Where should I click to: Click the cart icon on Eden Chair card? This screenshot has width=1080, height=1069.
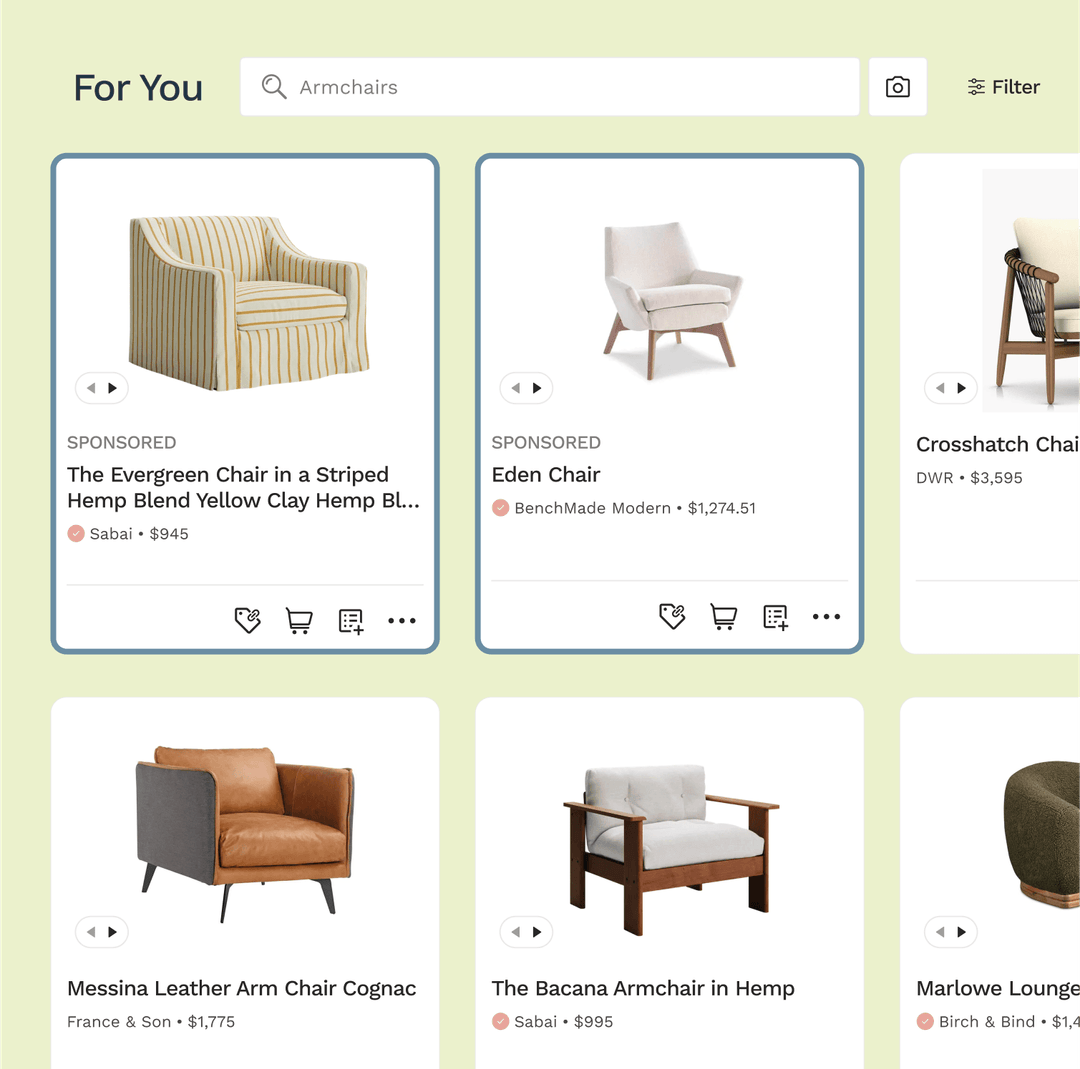coord(723,617)
